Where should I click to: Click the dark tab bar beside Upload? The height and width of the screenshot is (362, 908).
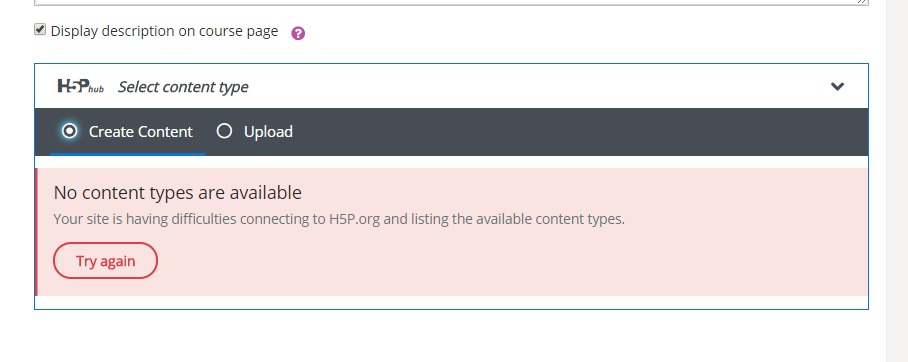pyautogui.click(x=579, y=132)
